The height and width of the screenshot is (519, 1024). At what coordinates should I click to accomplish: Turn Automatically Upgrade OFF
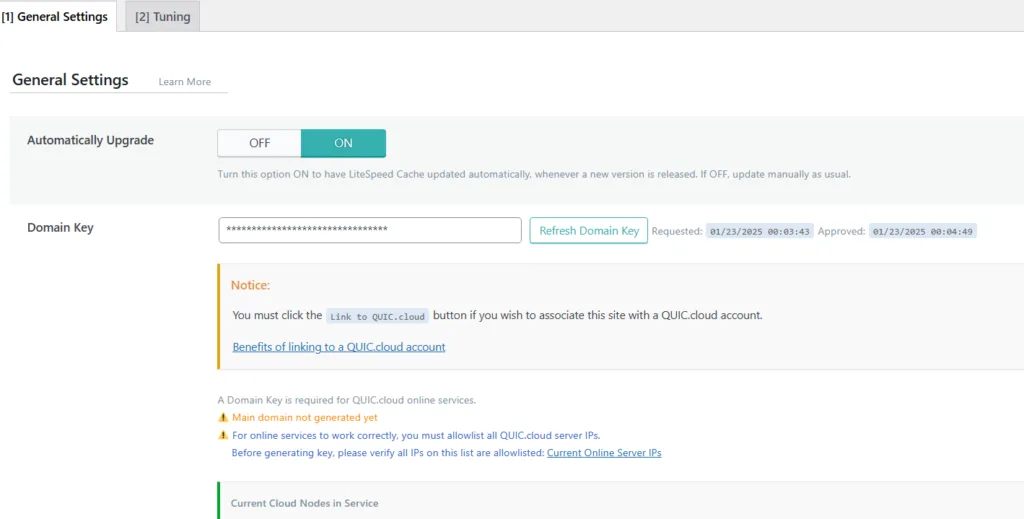click(x=259, y=143)
